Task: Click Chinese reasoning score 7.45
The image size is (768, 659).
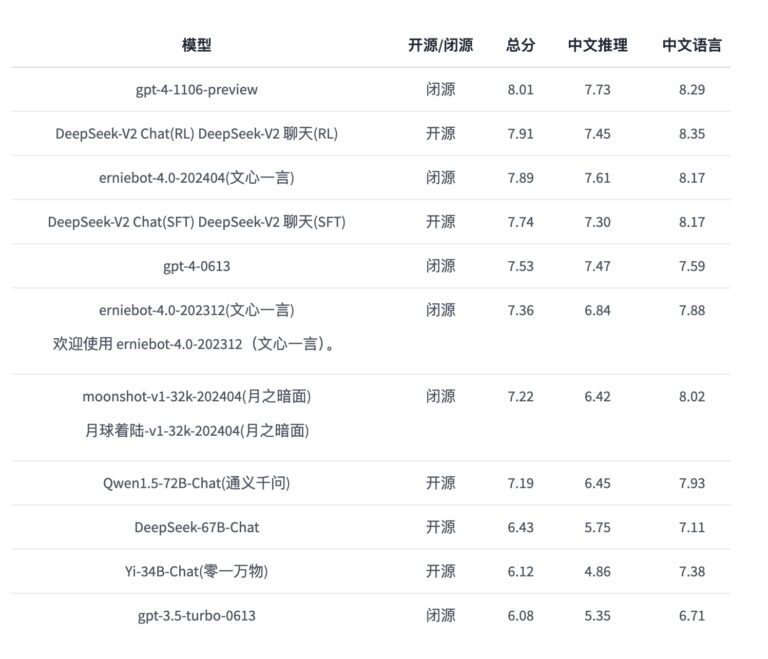Action: 598,134
